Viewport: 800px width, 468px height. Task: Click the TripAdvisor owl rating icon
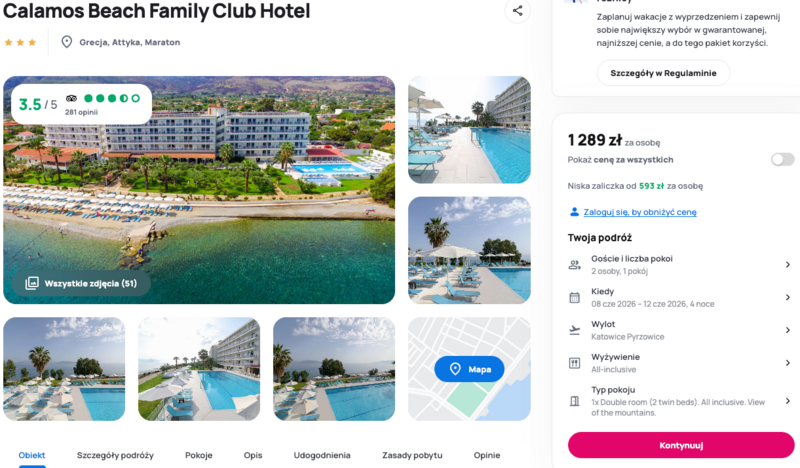click(x=71, y=98)
